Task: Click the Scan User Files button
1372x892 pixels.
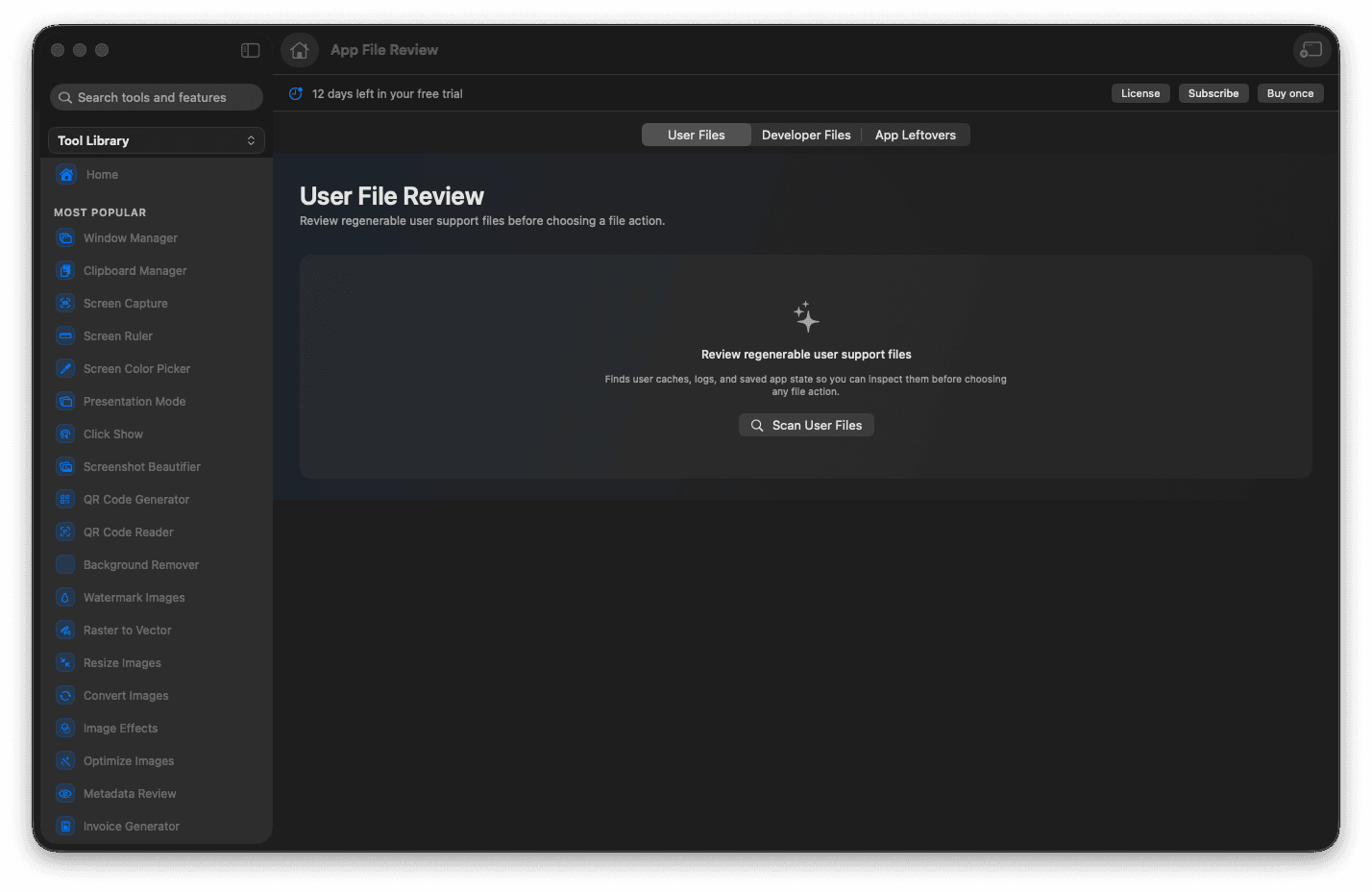Action: pos(806,425)
